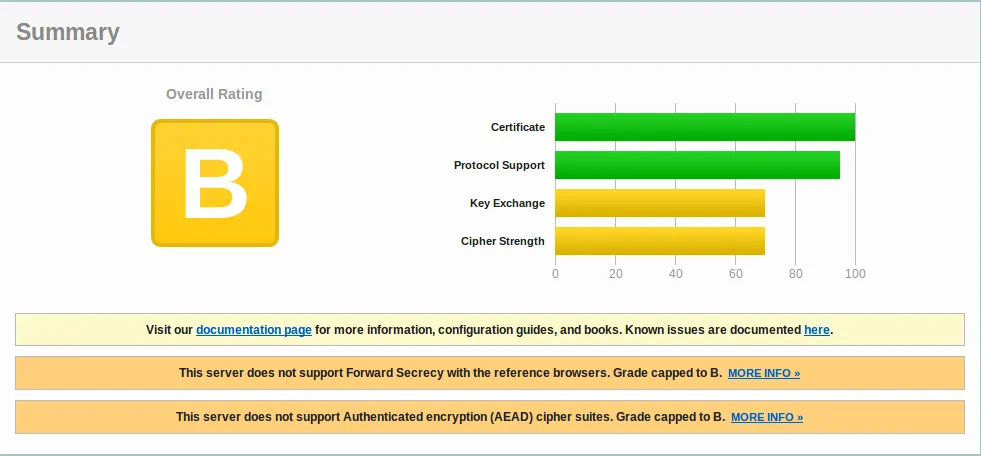Image resolution: width=981 pixels, height=456 pixels.
Task: Select the yellow Cipher Strength bar
Action: coord(659,241)
